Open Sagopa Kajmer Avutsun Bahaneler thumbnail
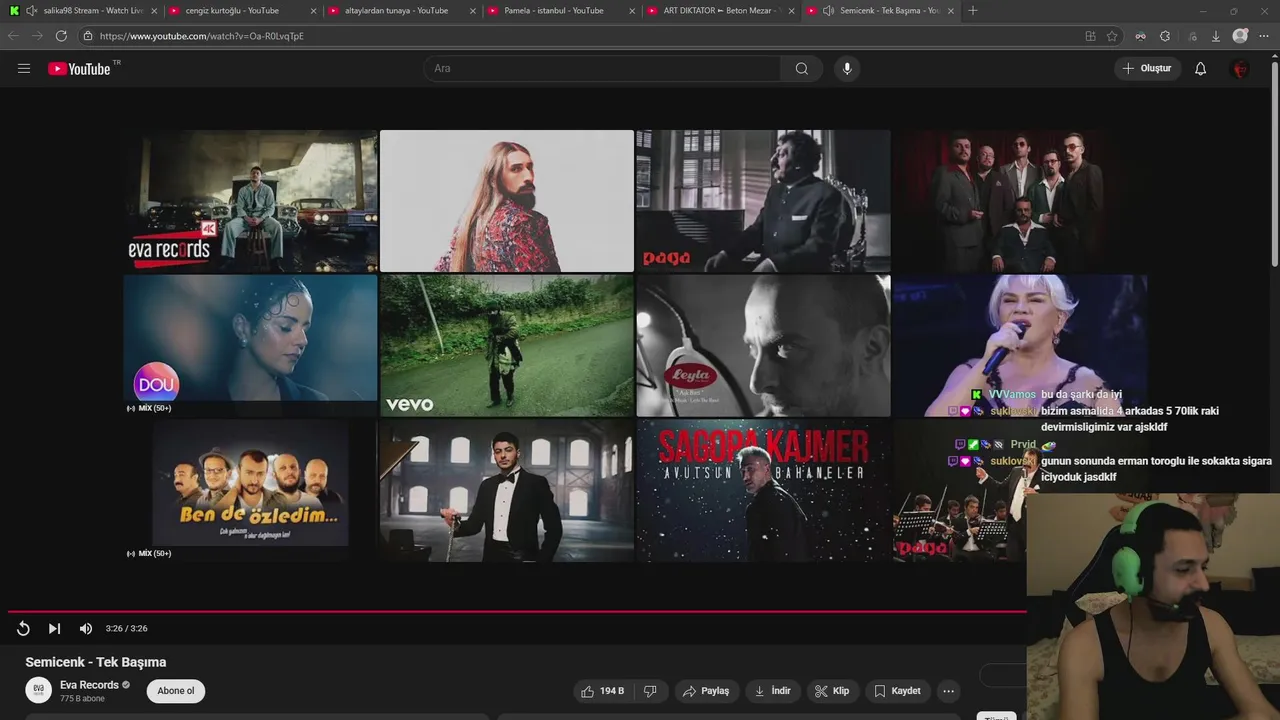 click(763, 490)
